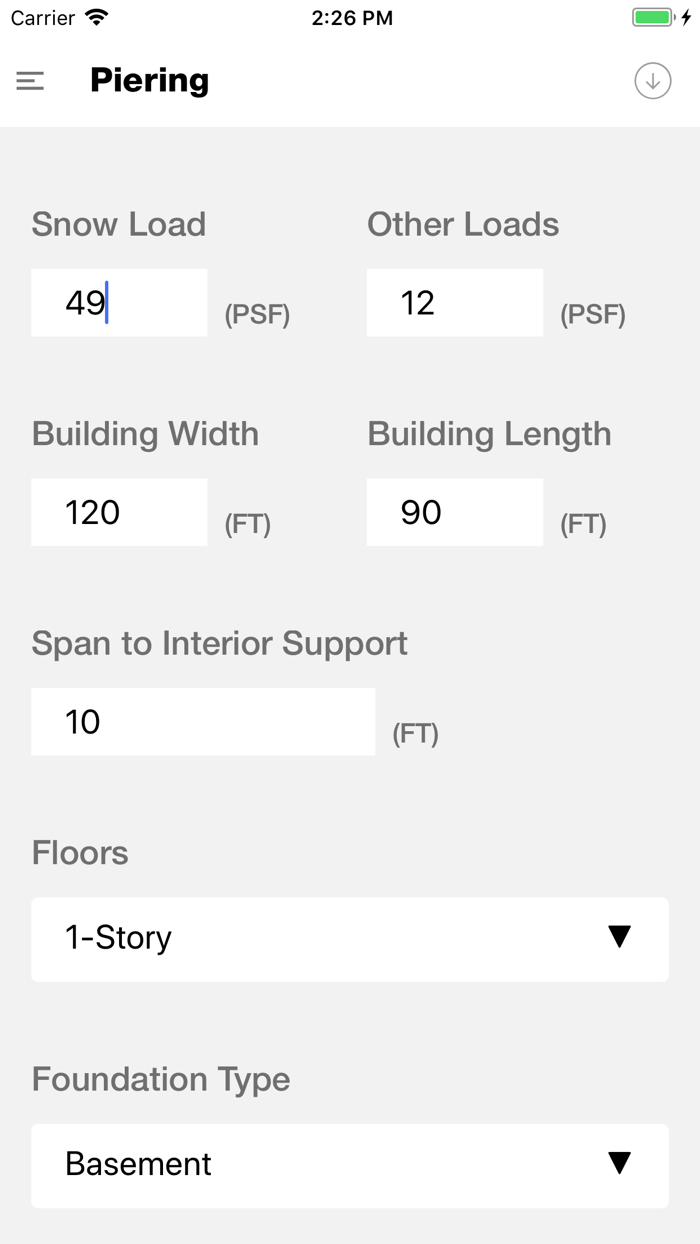Tap the Carrier label in status bar
The width and height of the screenshot is (700, 1244).
point(40,17)
